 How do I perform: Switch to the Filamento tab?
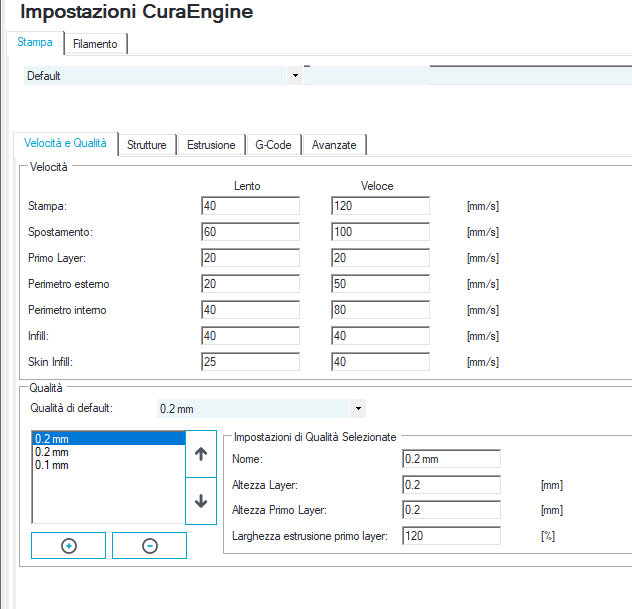(95, 44)
